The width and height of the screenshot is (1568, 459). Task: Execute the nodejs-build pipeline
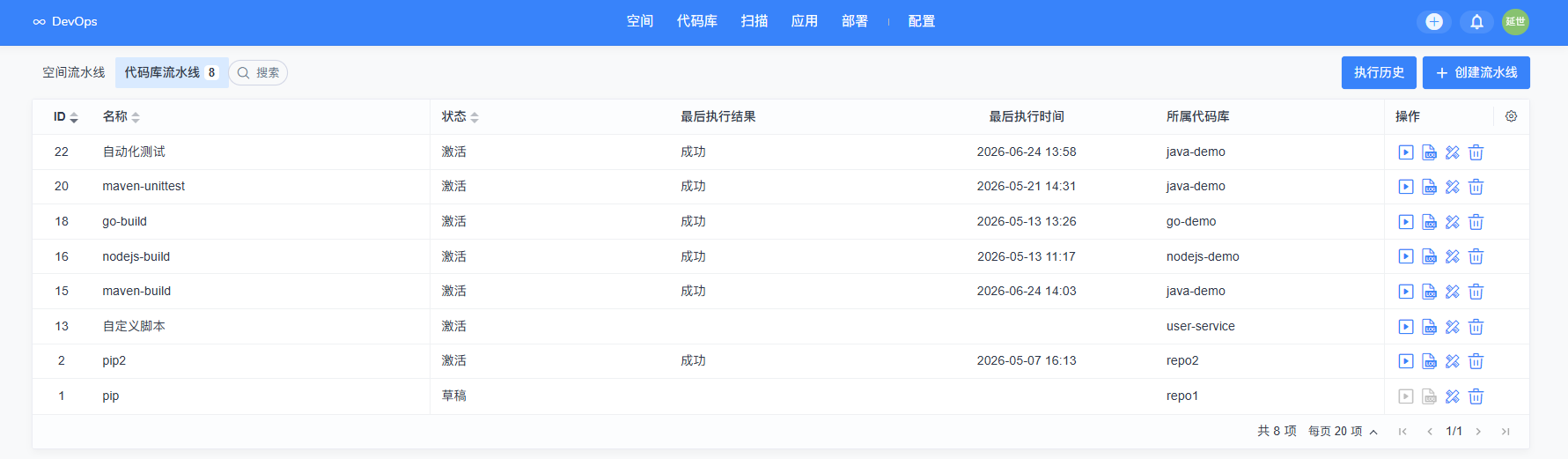[x=1406, y=256]
